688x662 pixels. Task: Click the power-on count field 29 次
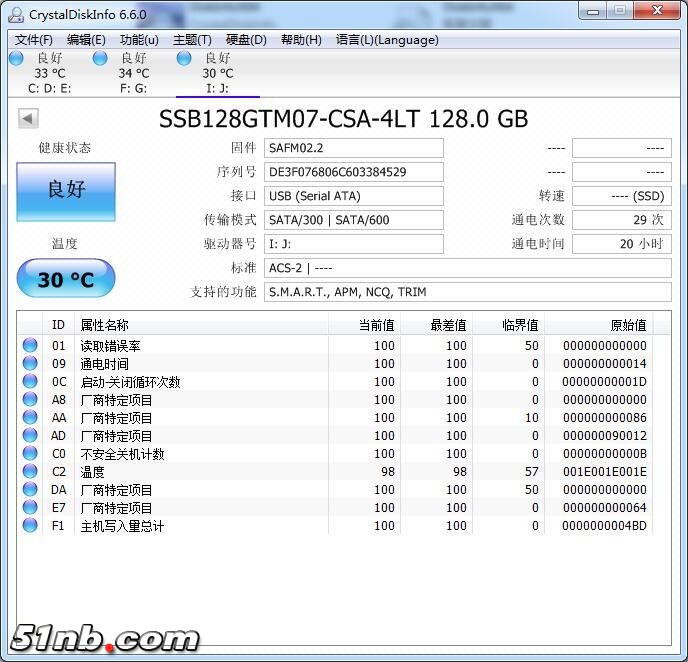pos(622,220)
